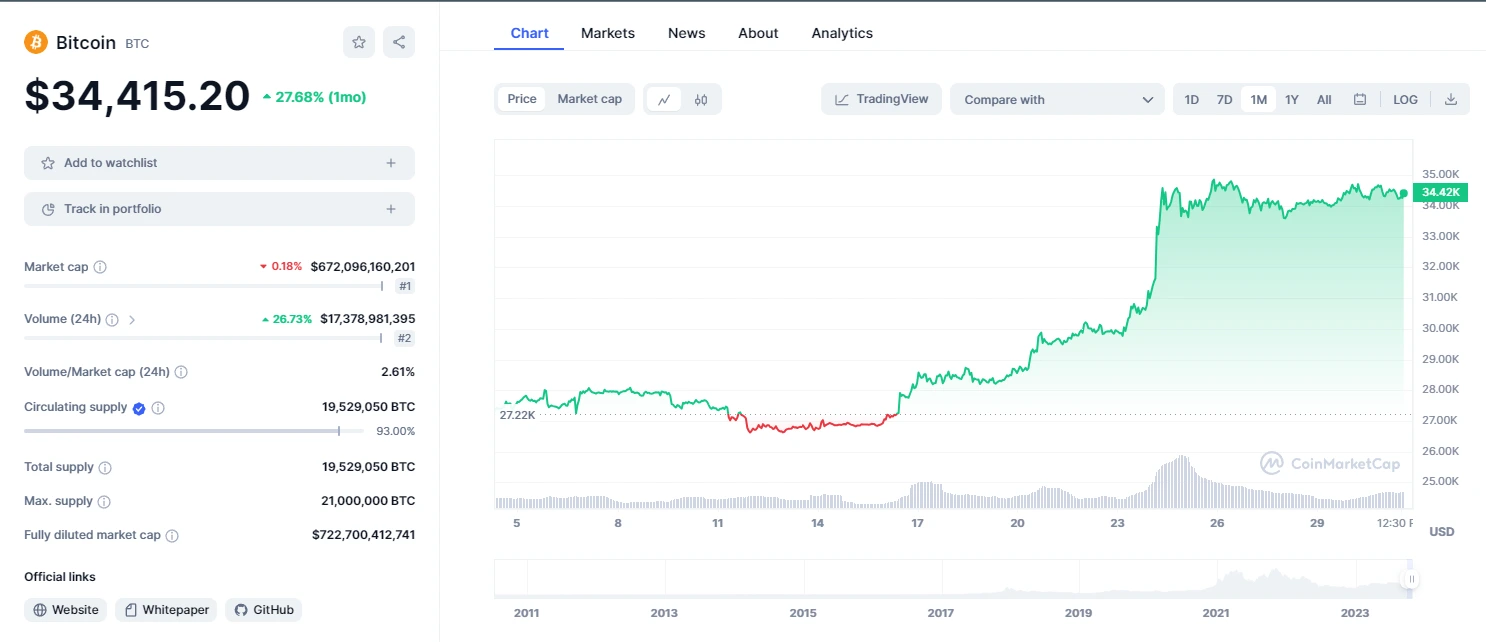Switch to line chart view

coord(664,99)
